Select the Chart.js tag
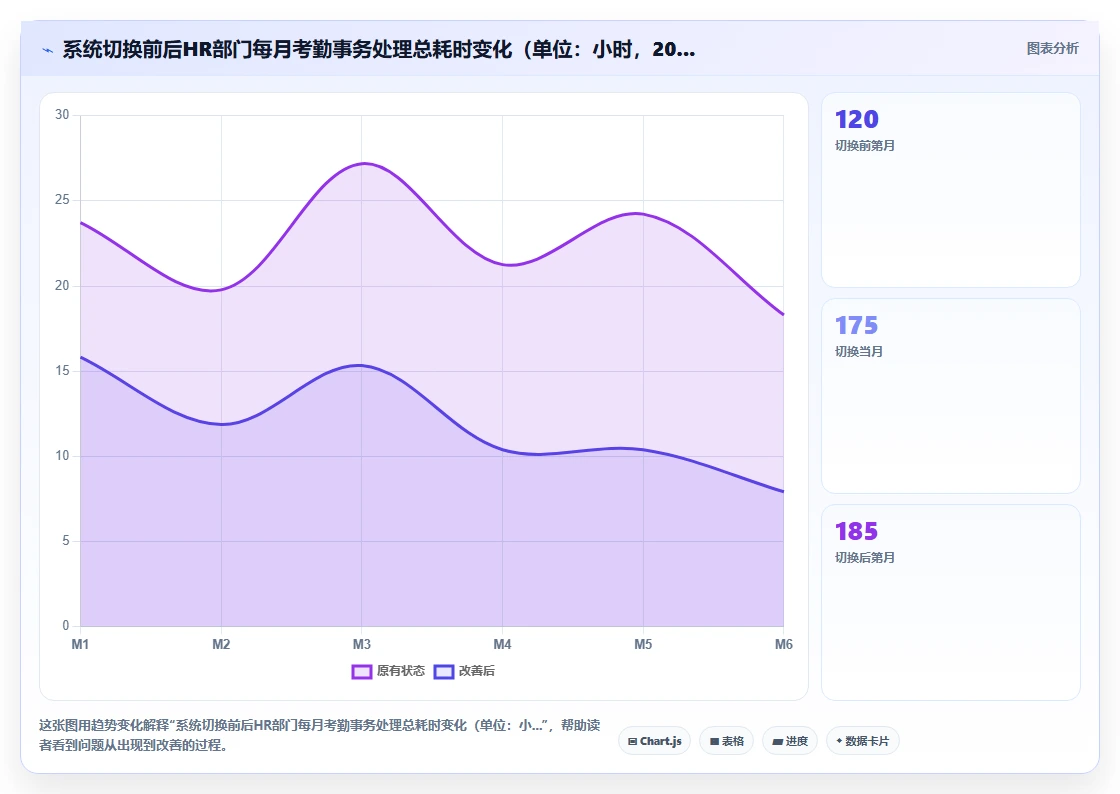Viewport: 1120px width, 794px height. (654, 741)
